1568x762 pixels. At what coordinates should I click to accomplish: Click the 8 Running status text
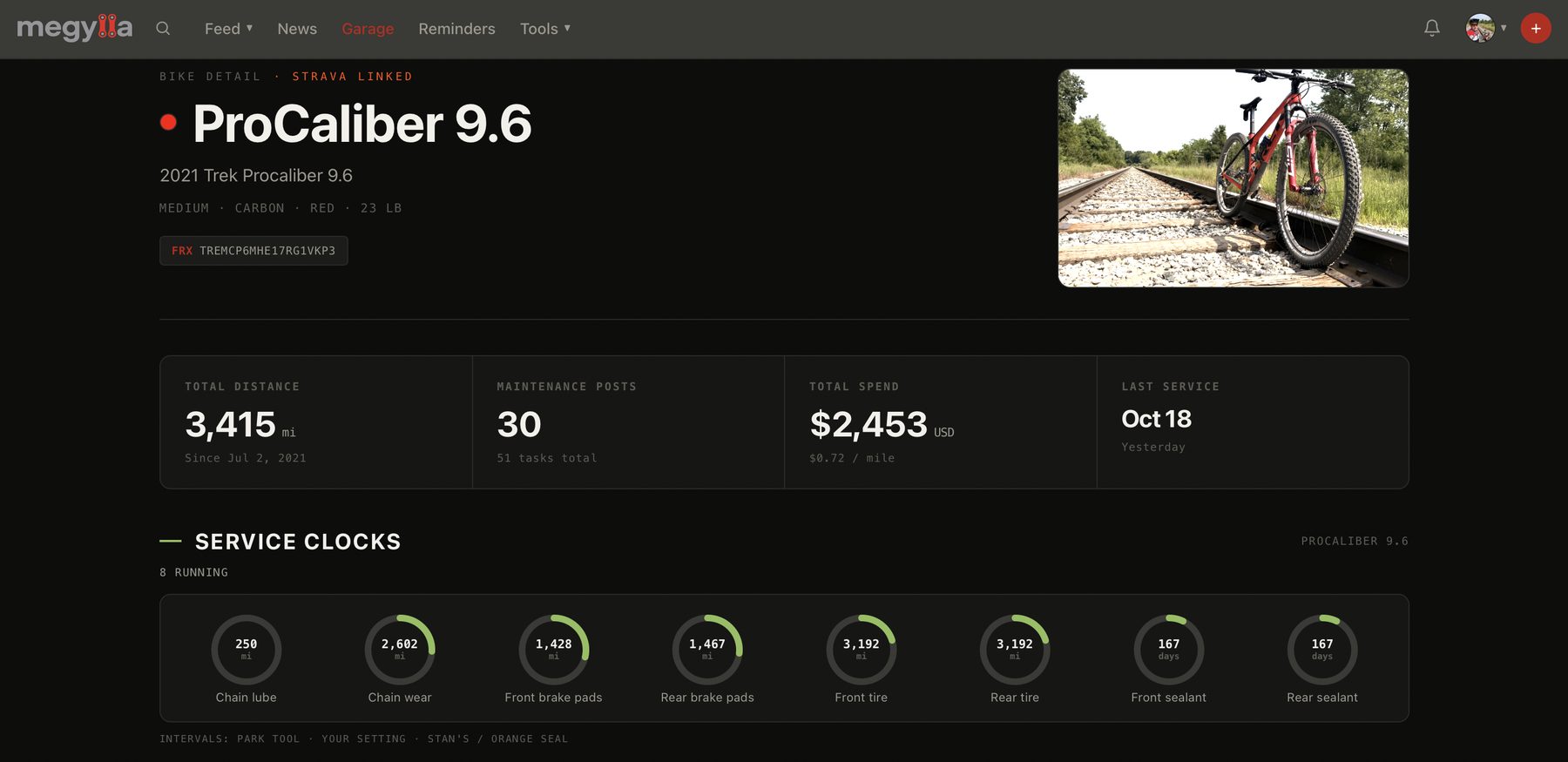tap(193, 572)
